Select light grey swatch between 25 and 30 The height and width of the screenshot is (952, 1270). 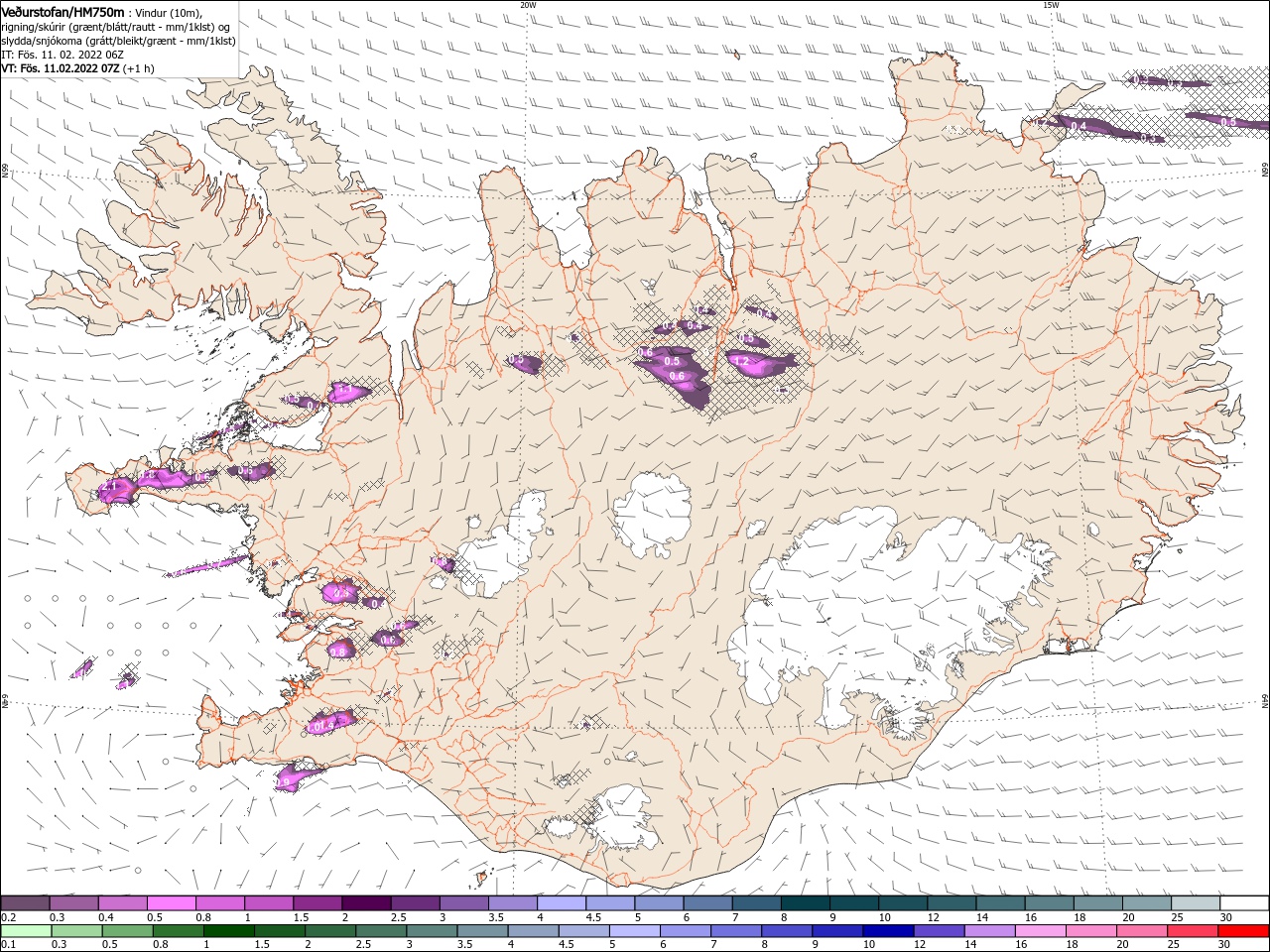tap(1195, 903)
